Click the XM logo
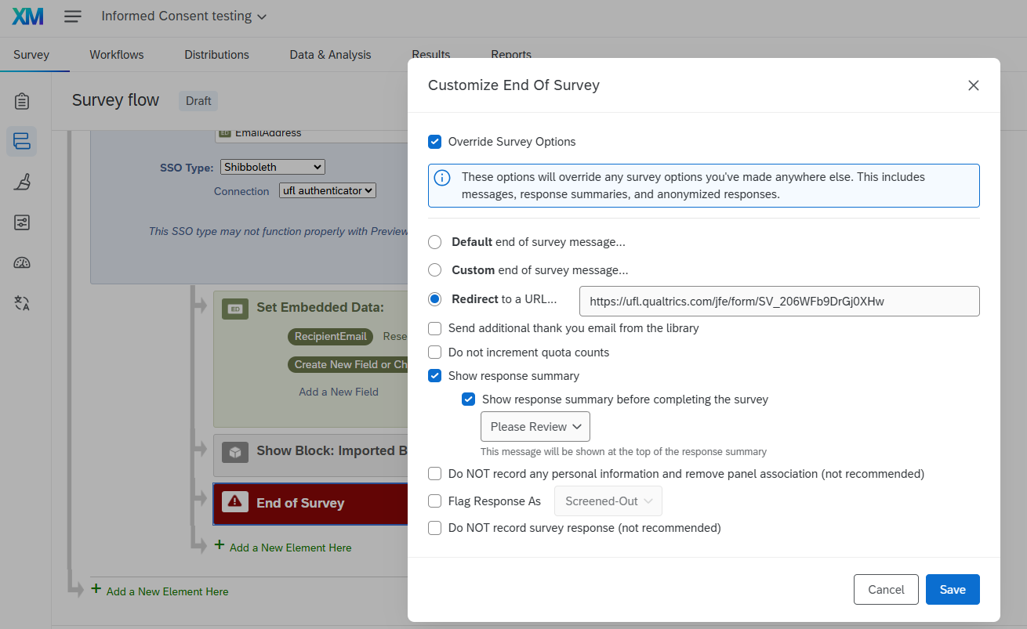This screenshot has width=1027, height=629. 28,16
